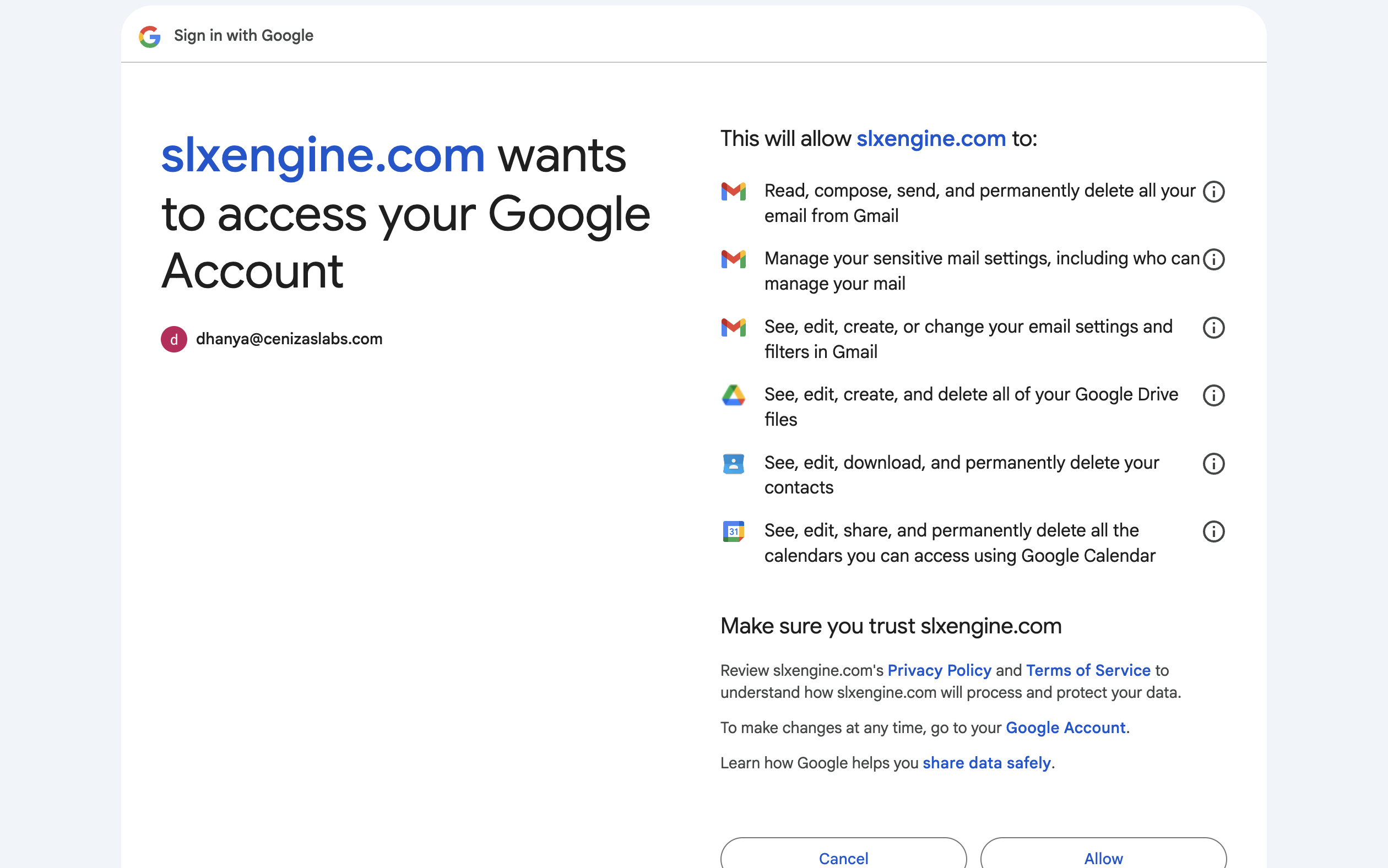Screen dimensions: 1388x868
Task: Select the dhanya@cenizaslabs.com account email
Action: pos(289,339)
